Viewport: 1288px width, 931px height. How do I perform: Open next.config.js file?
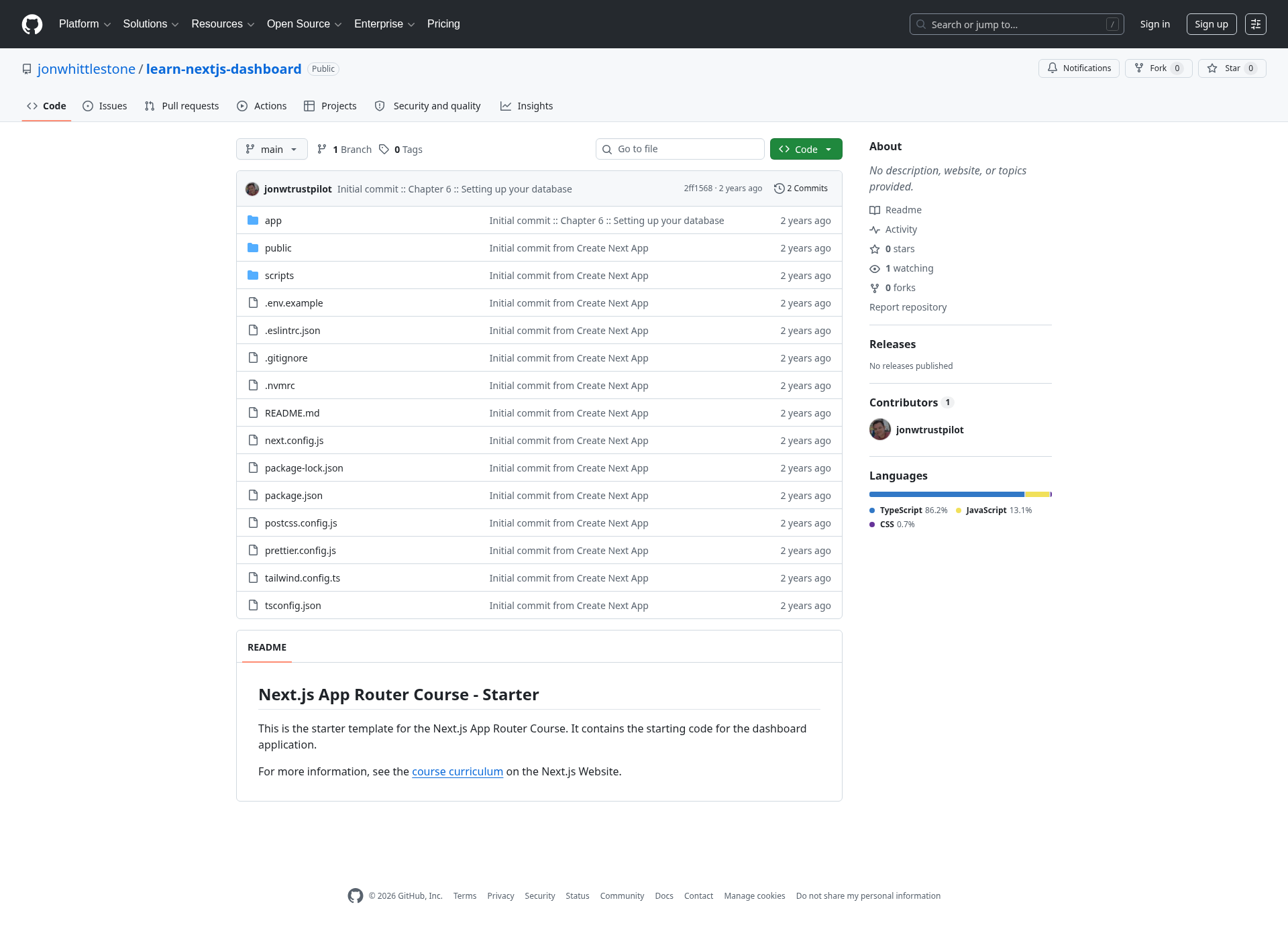pyautogui.click(x=294, y=441)
